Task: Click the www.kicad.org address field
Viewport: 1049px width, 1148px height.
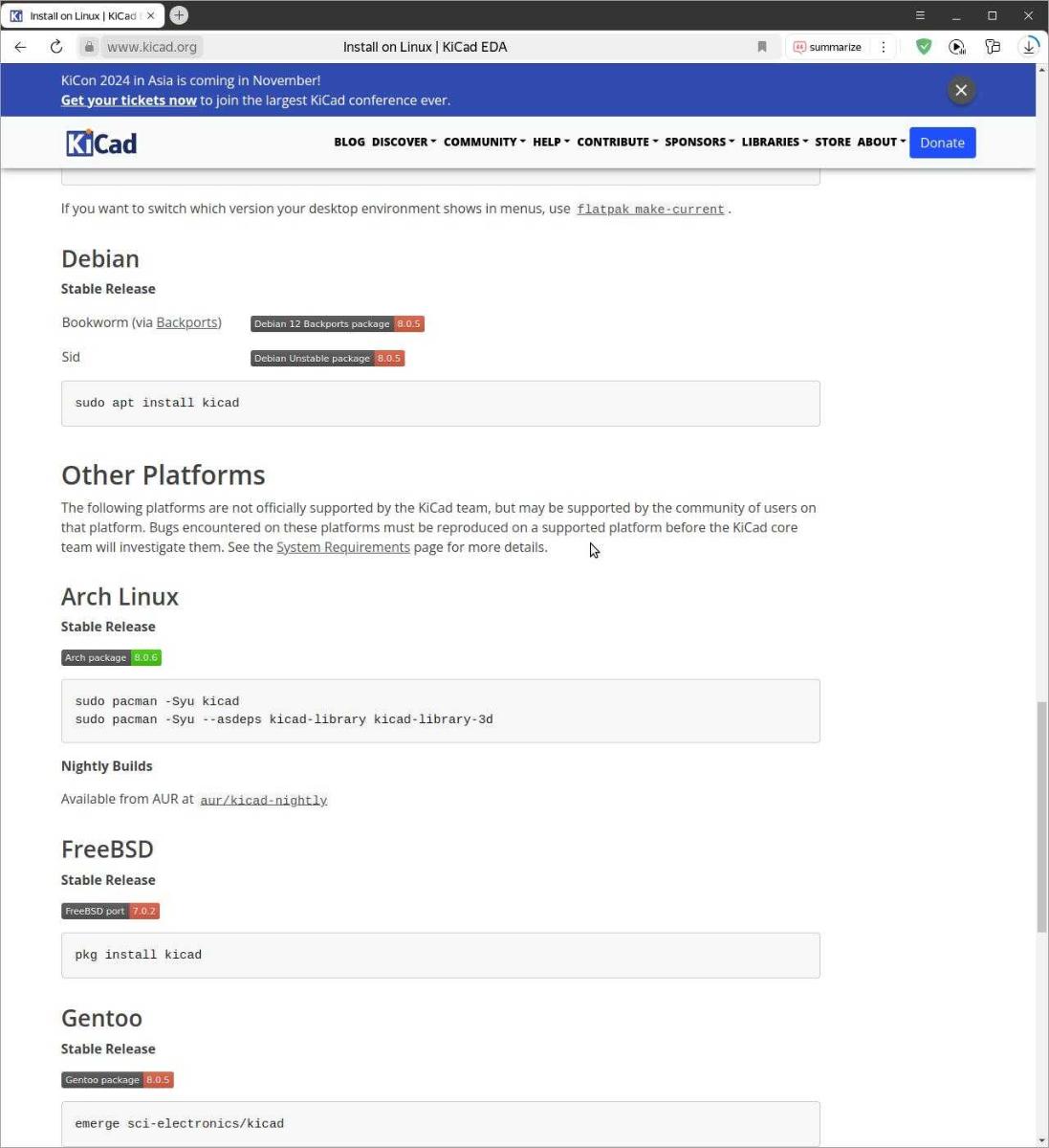Action: point(151,47)
